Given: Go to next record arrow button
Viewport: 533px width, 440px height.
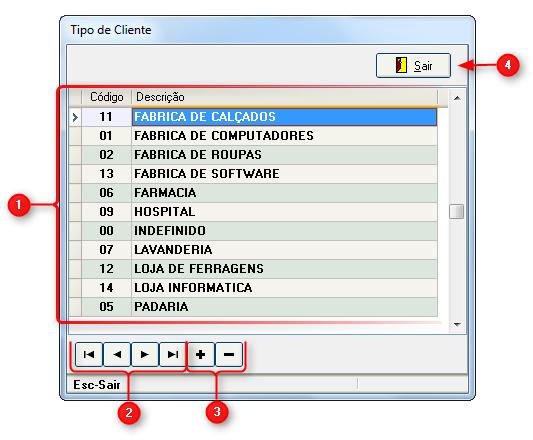Looking at the screenshot, I should (145, 355).
